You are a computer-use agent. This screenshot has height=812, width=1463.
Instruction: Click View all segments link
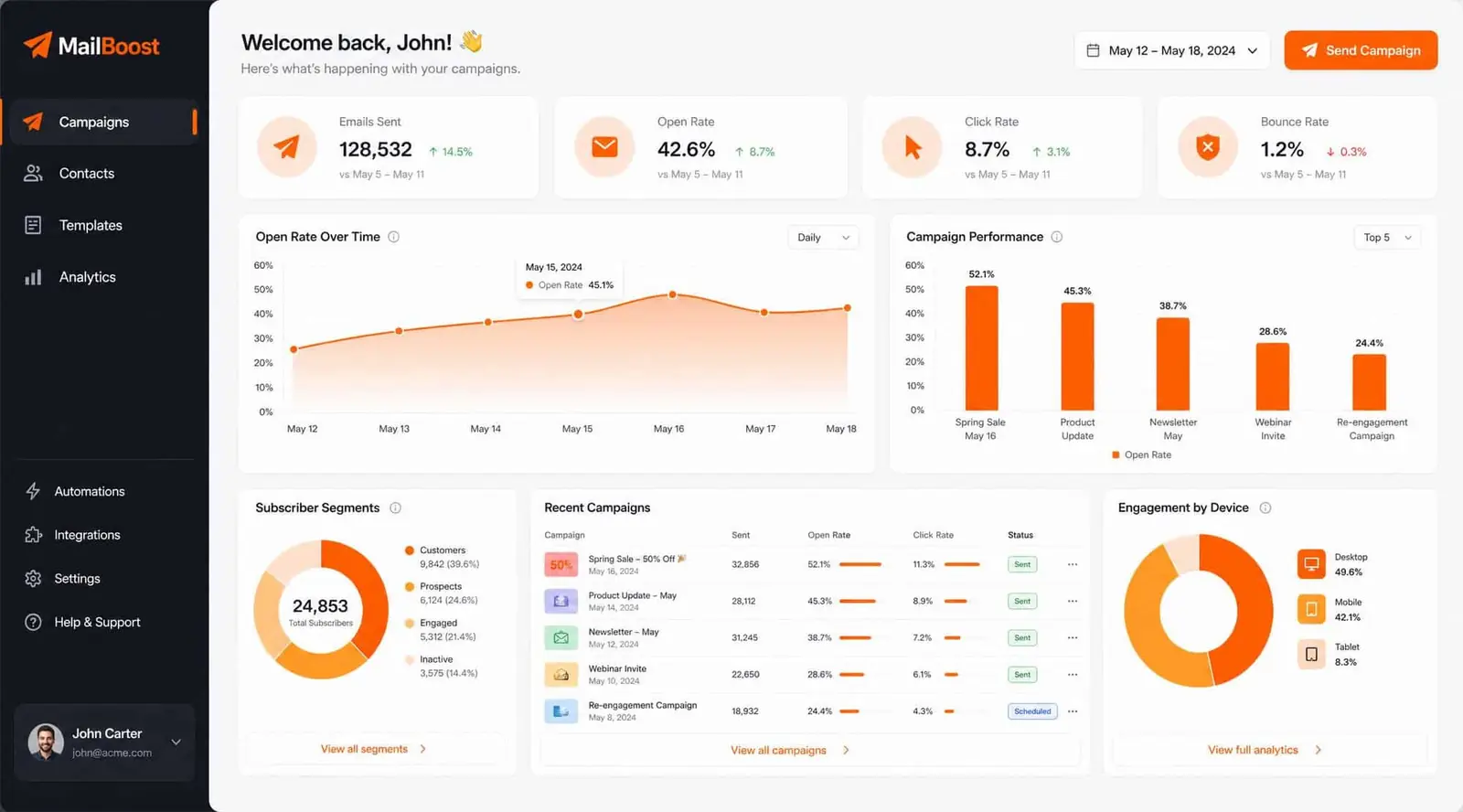pyautogui.click(x=373, y=749)
